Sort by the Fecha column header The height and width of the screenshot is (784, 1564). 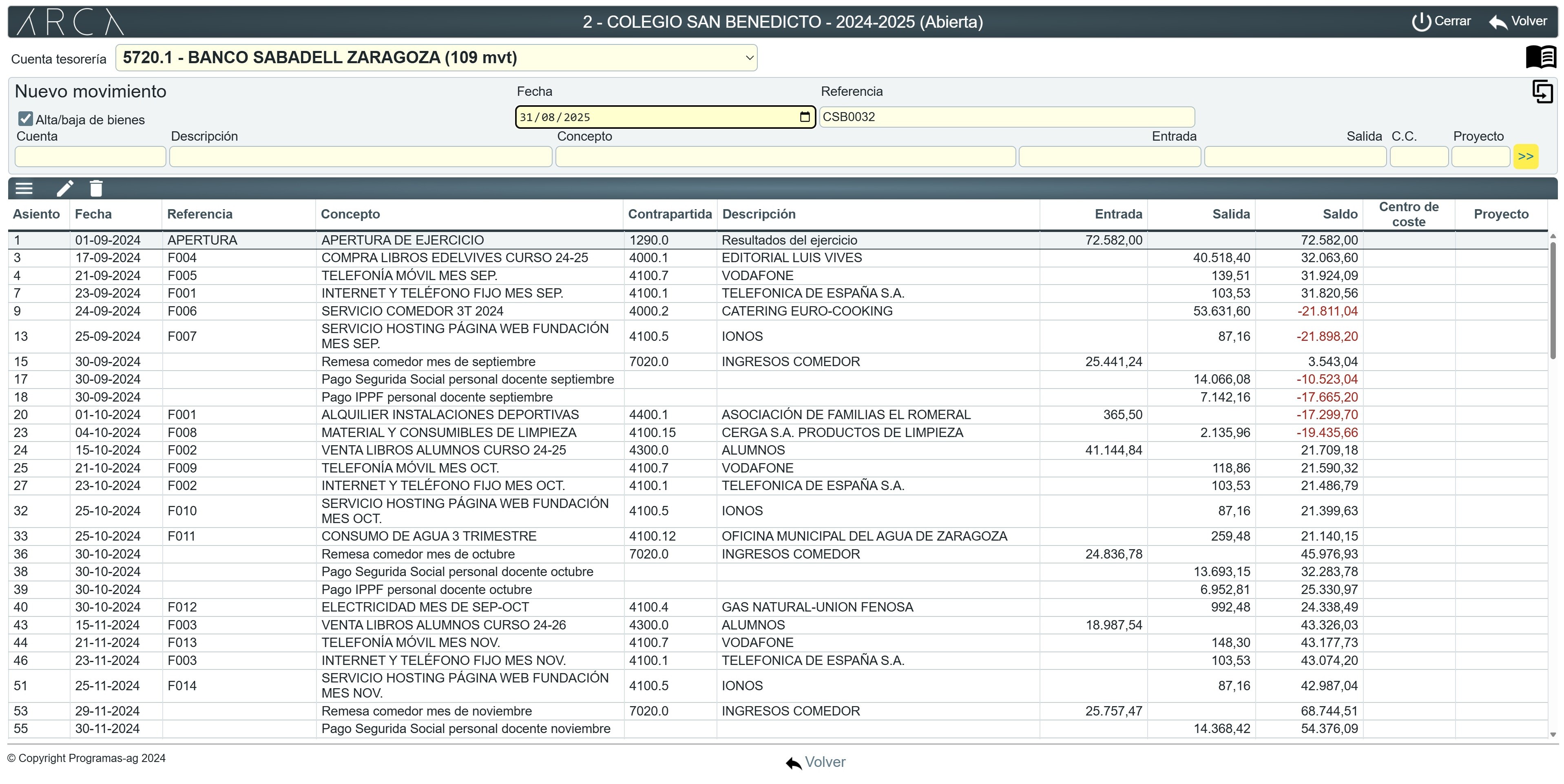point(93,214)
